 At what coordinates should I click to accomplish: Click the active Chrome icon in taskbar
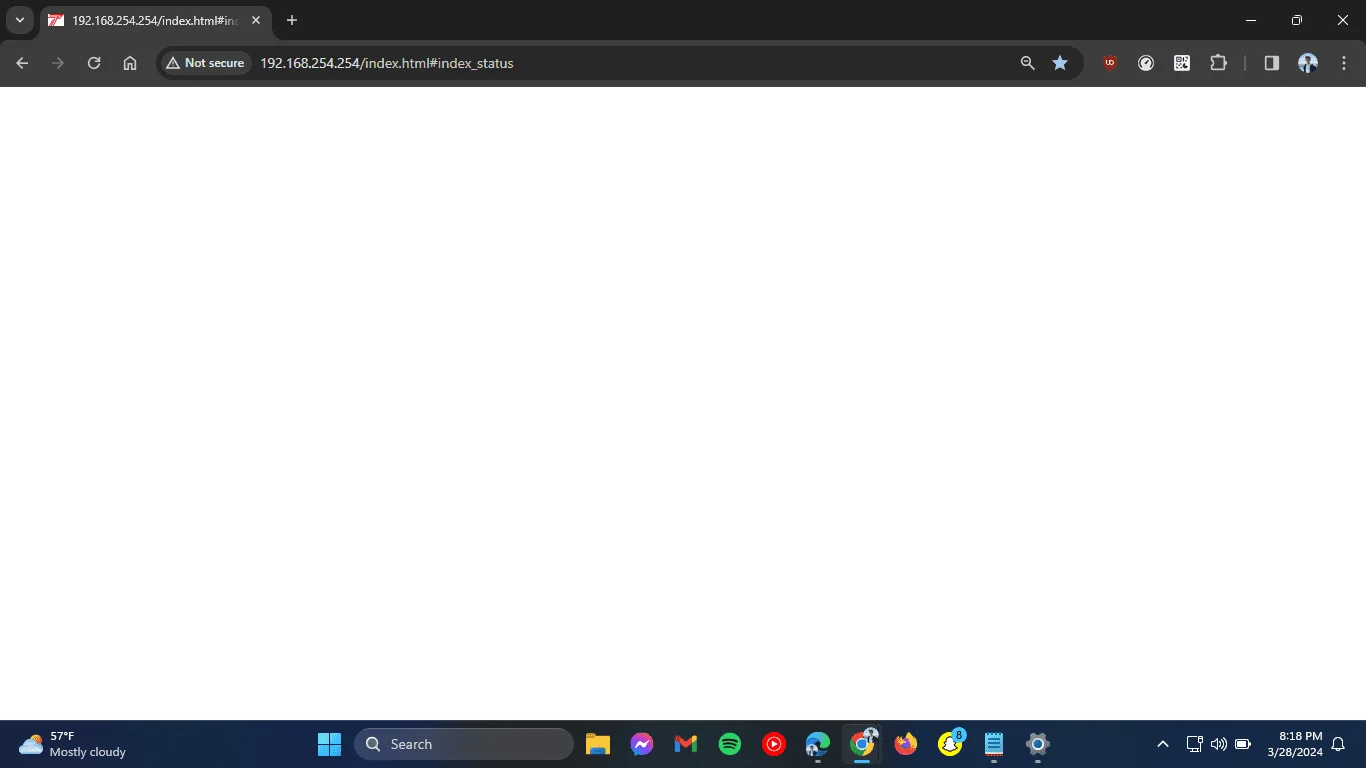862,744
